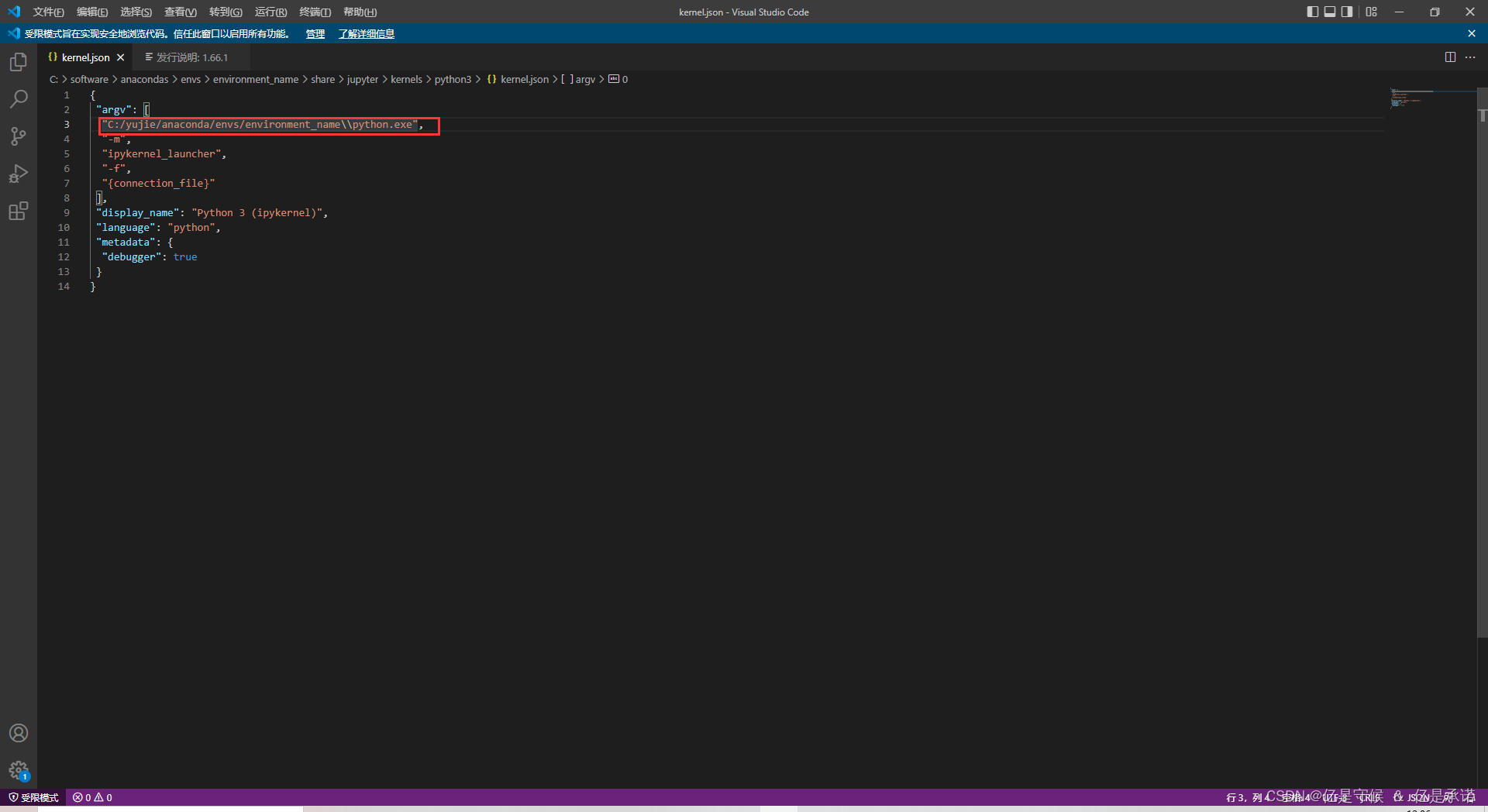1488x812 pixels.
Task: Open the Accounts menu icon
Action: [19, 733]
